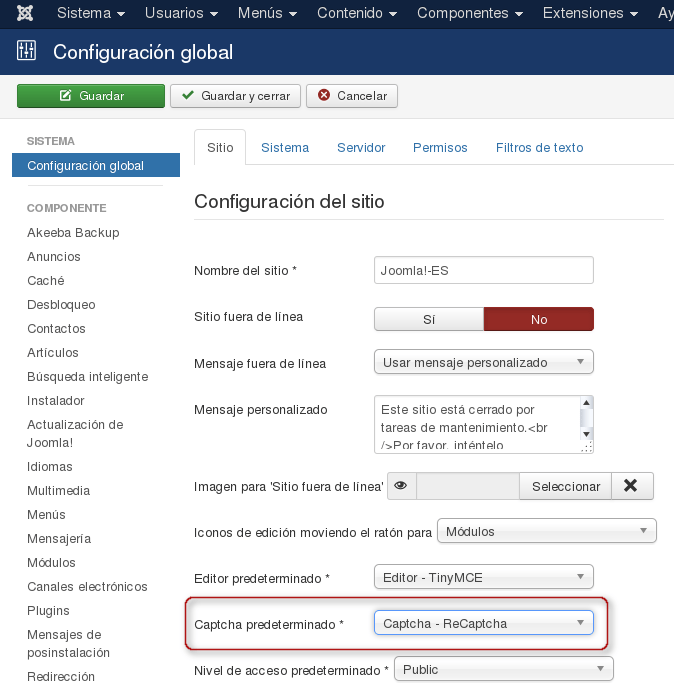Click the Cancelar button

pyautogui.click(x=352, y=96)
